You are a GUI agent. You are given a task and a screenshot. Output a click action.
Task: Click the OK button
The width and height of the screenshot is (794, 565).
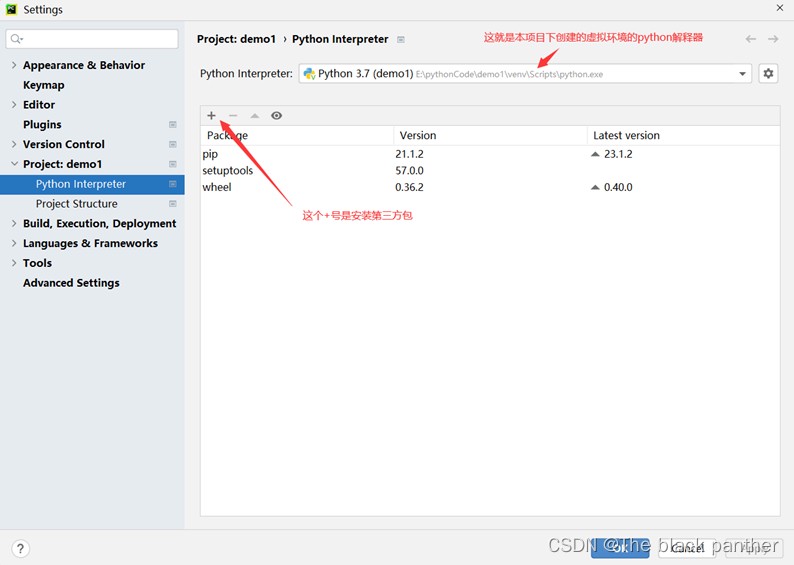(x=620, y=548)
